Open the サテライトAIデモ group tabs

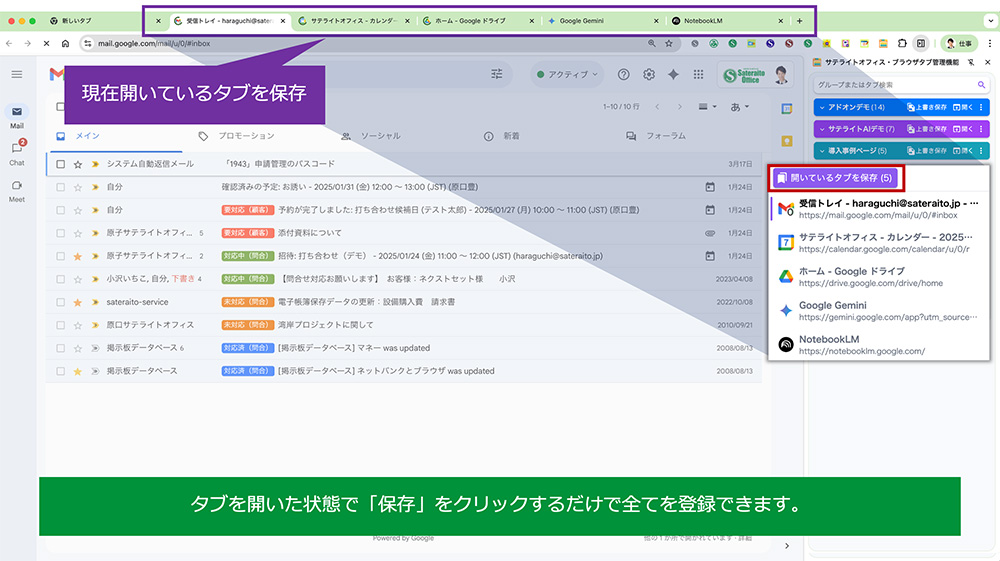click(x=963, y=129)
